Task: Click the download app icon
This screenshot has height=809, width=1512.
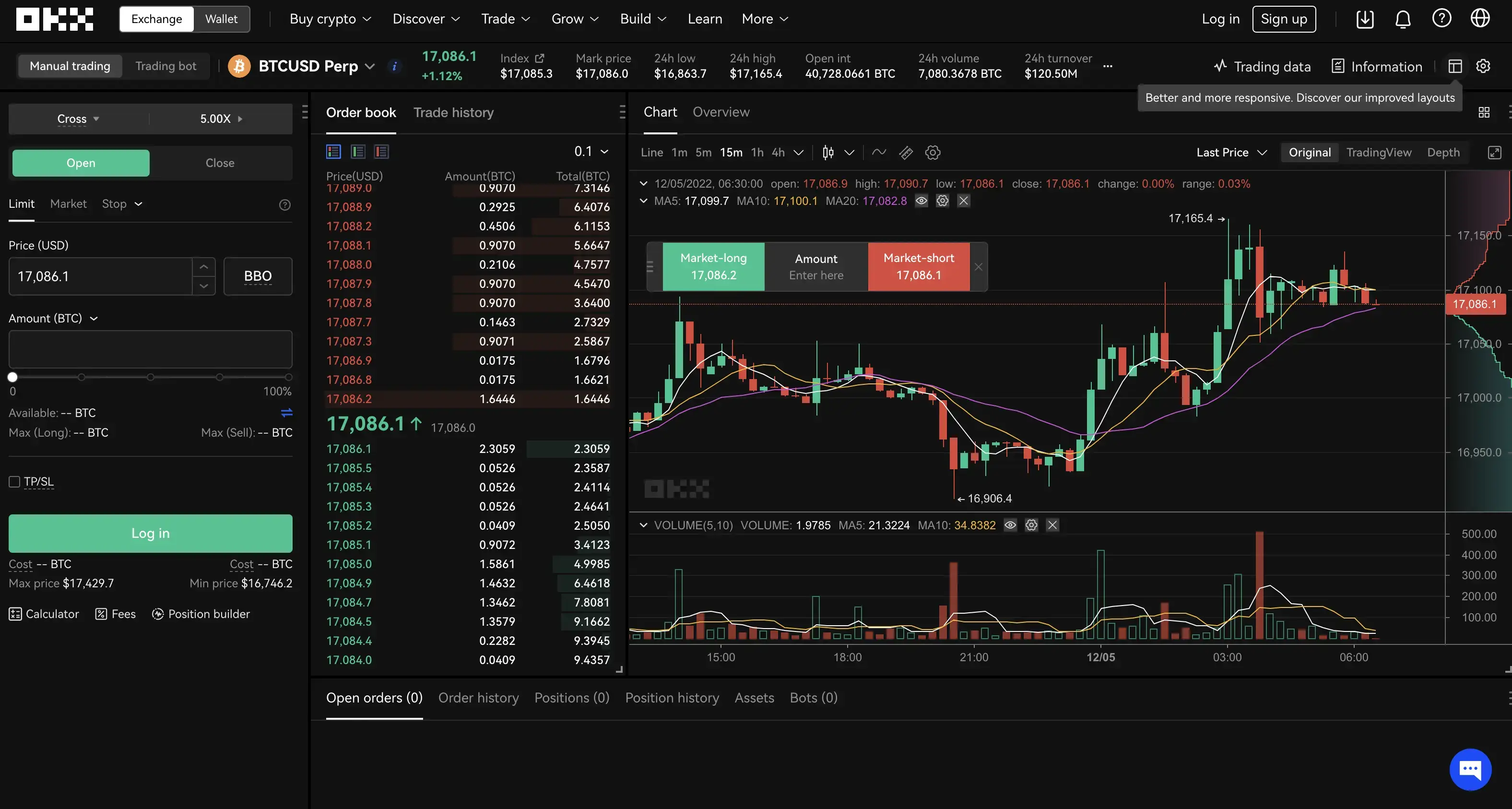Action: [1365, 19]
